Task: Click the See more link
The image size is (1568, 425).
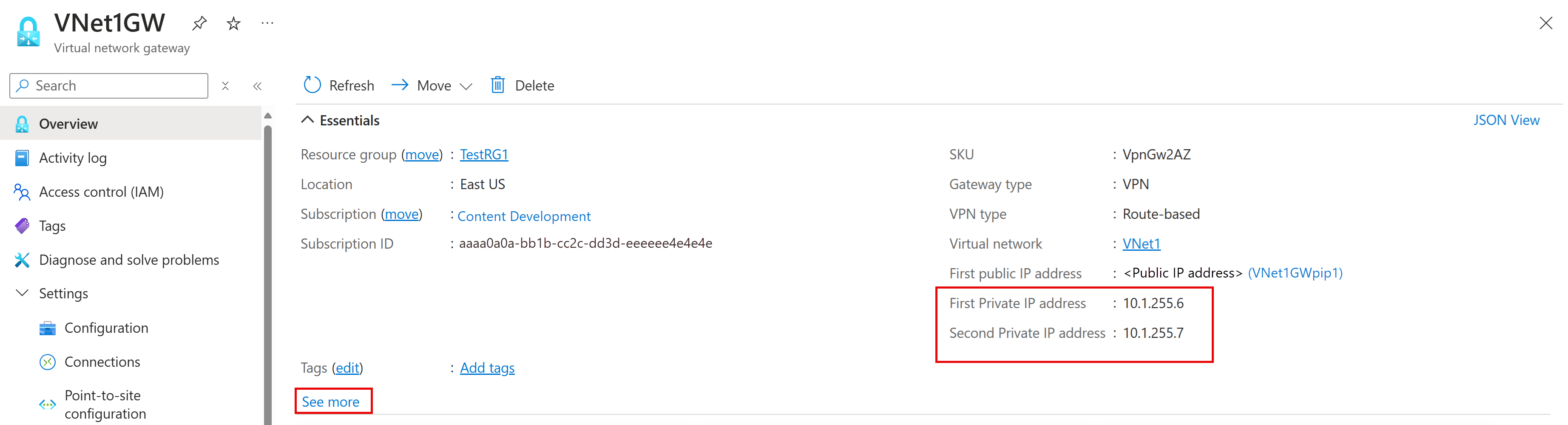Action: click(x=330, y=401)
